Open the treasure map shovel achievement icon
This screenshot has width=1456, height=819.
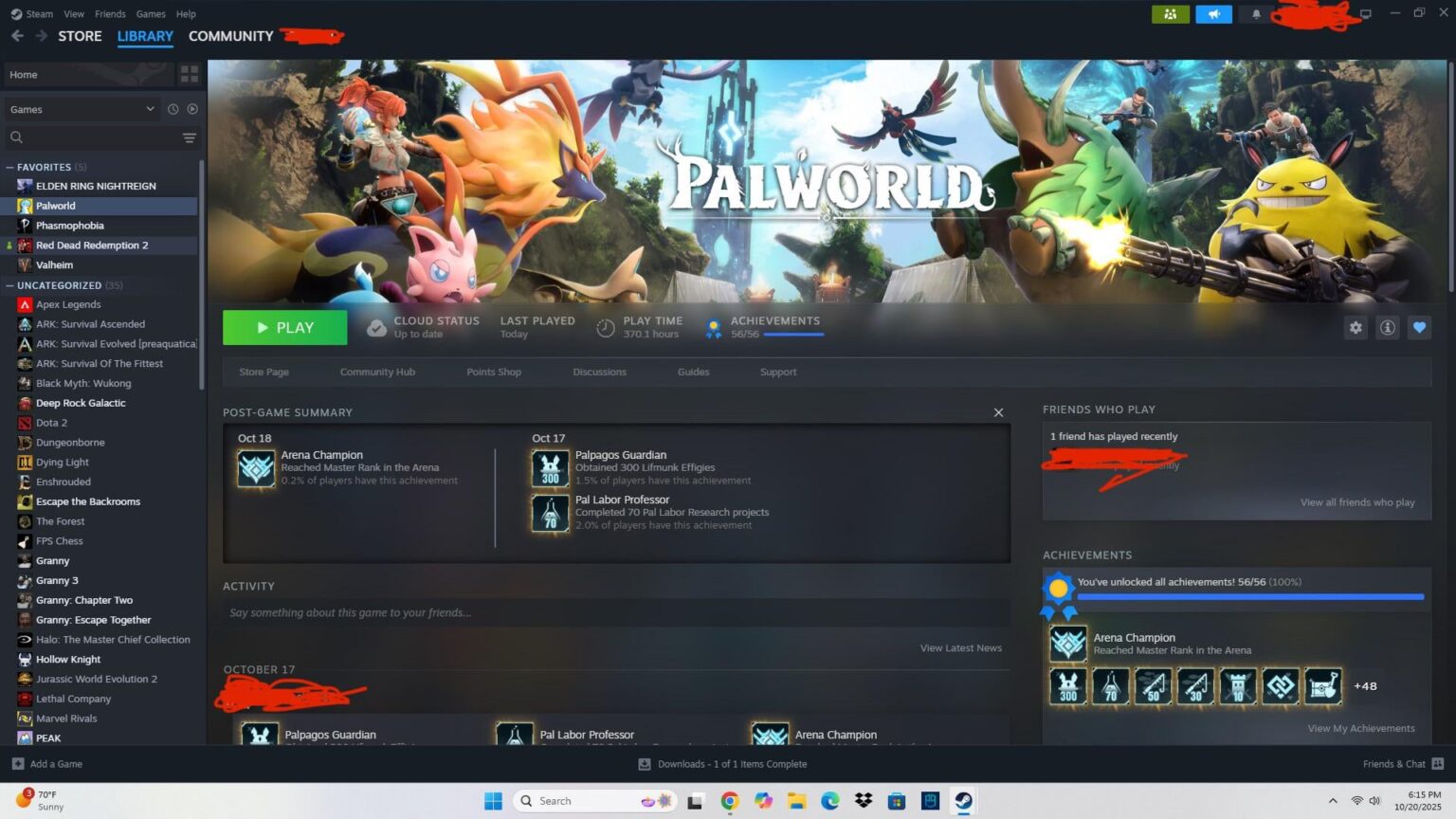coord(1323,686)
